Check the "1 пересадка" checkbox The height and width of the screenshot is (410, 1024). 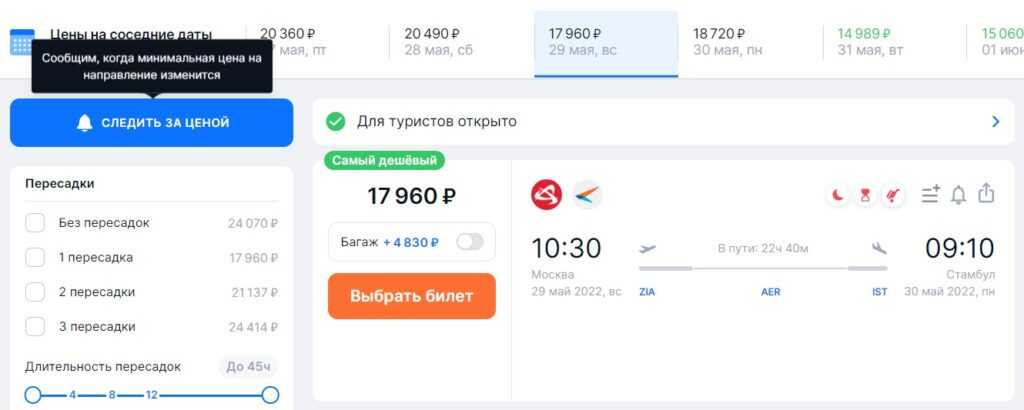pyautogui.click(x=35, y=258)
